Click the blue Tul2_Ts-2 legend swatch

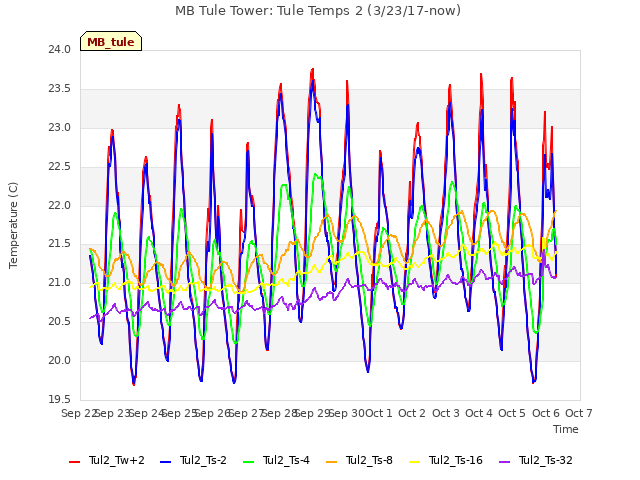(x=165, y=462)
